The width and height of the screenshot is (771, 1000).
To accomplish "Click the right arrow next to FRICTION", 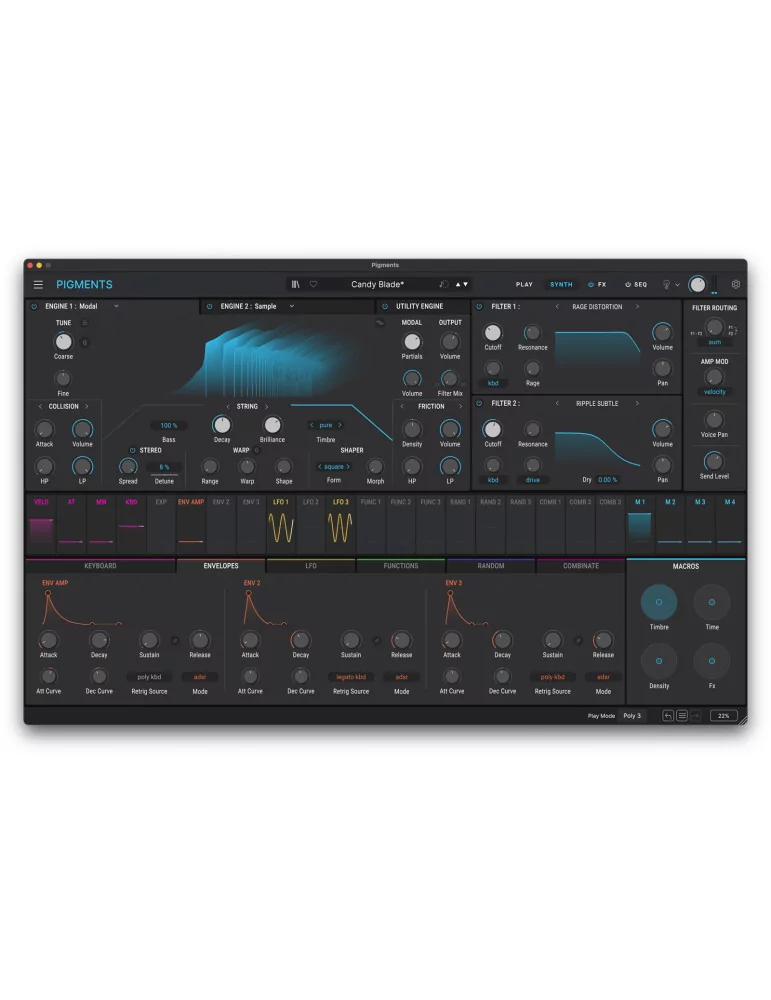I will (x=460, y=406).
